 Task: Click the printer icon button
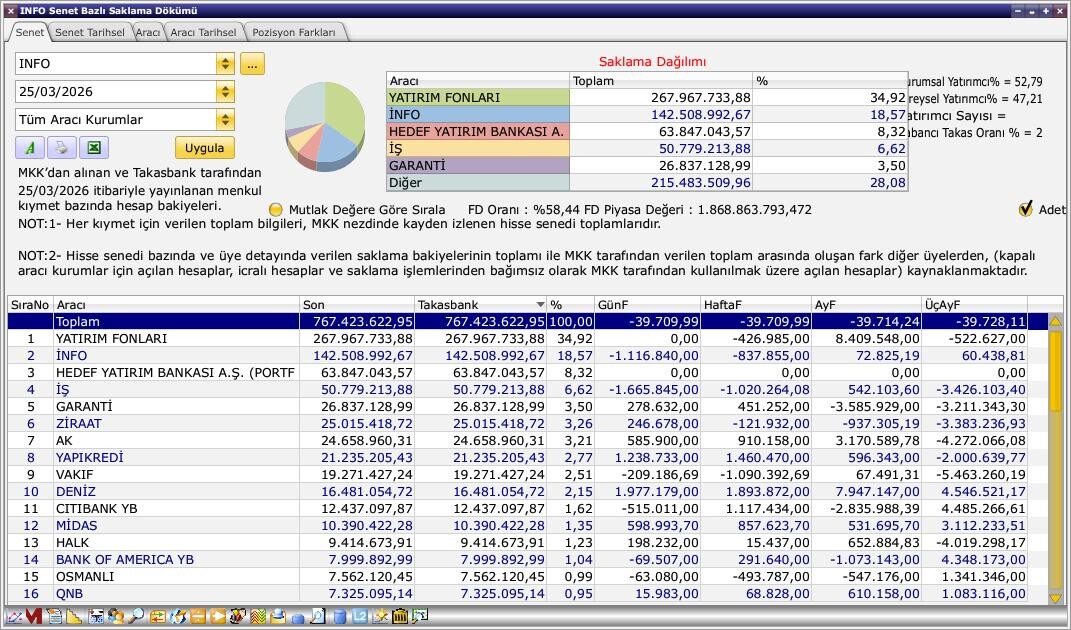(x=61, y=148)
